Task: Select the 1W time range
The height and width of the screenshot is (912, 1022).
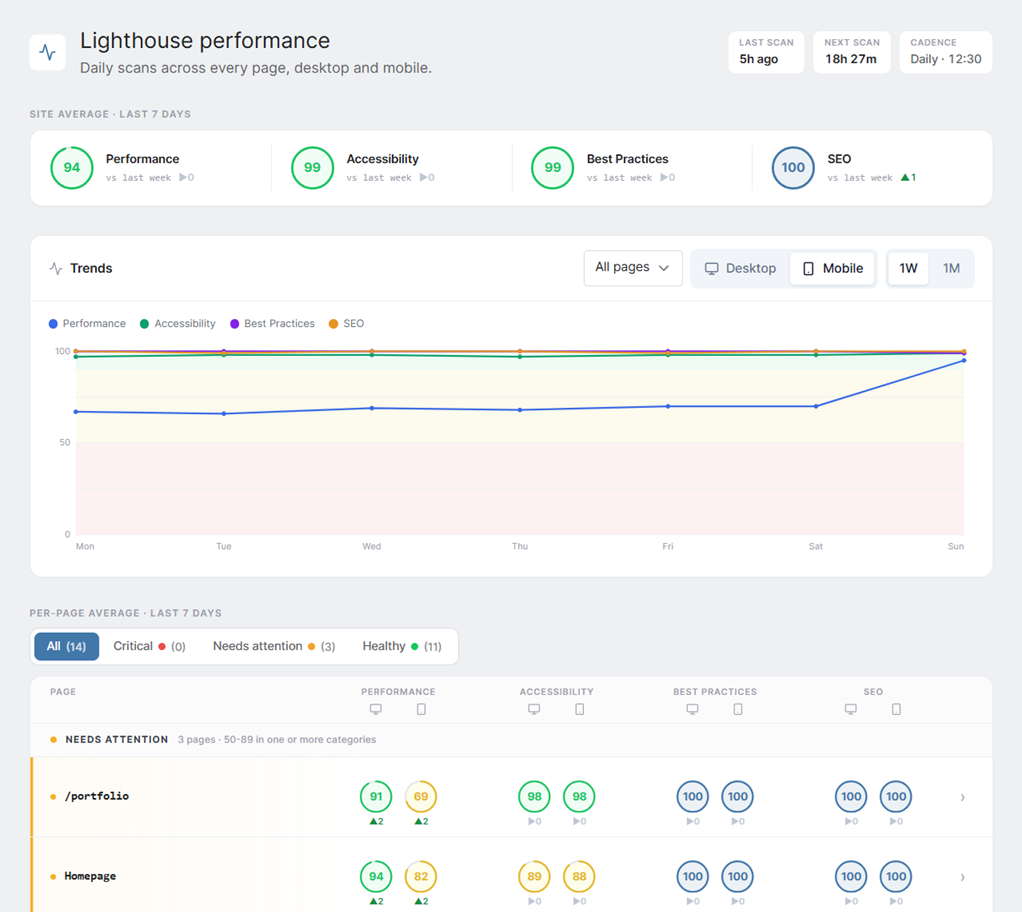Action: pos(908,269)
